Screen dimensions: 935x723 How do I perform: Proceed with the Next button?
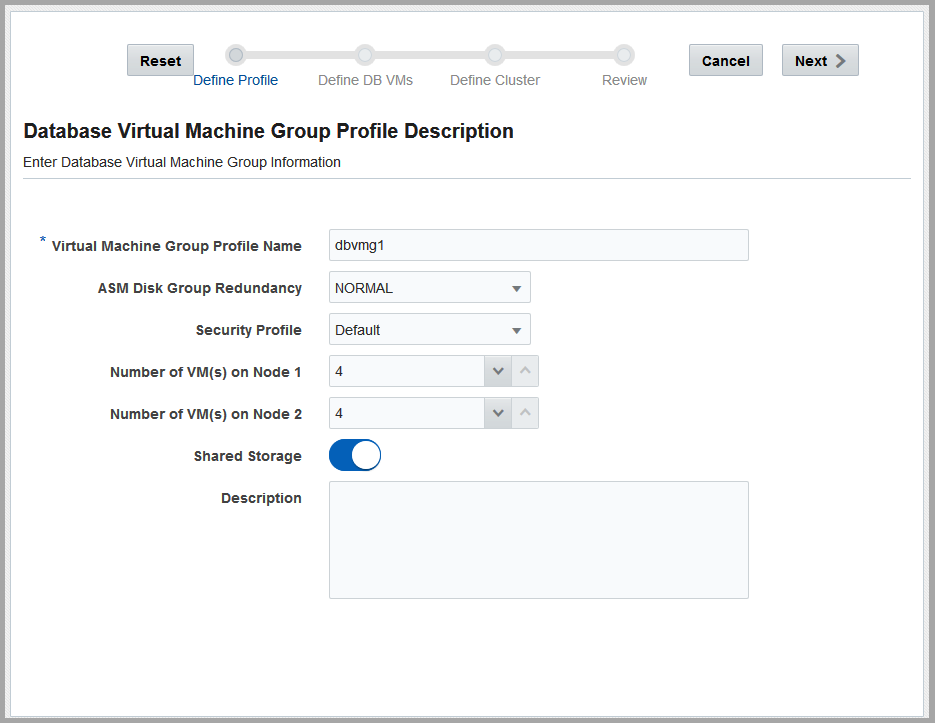click(x=820, y=60)
